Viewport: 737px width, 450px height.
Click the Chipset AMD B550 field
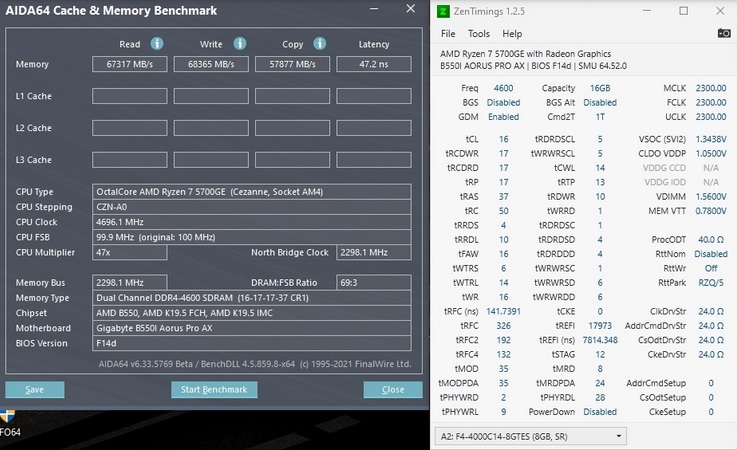point(251,313)
